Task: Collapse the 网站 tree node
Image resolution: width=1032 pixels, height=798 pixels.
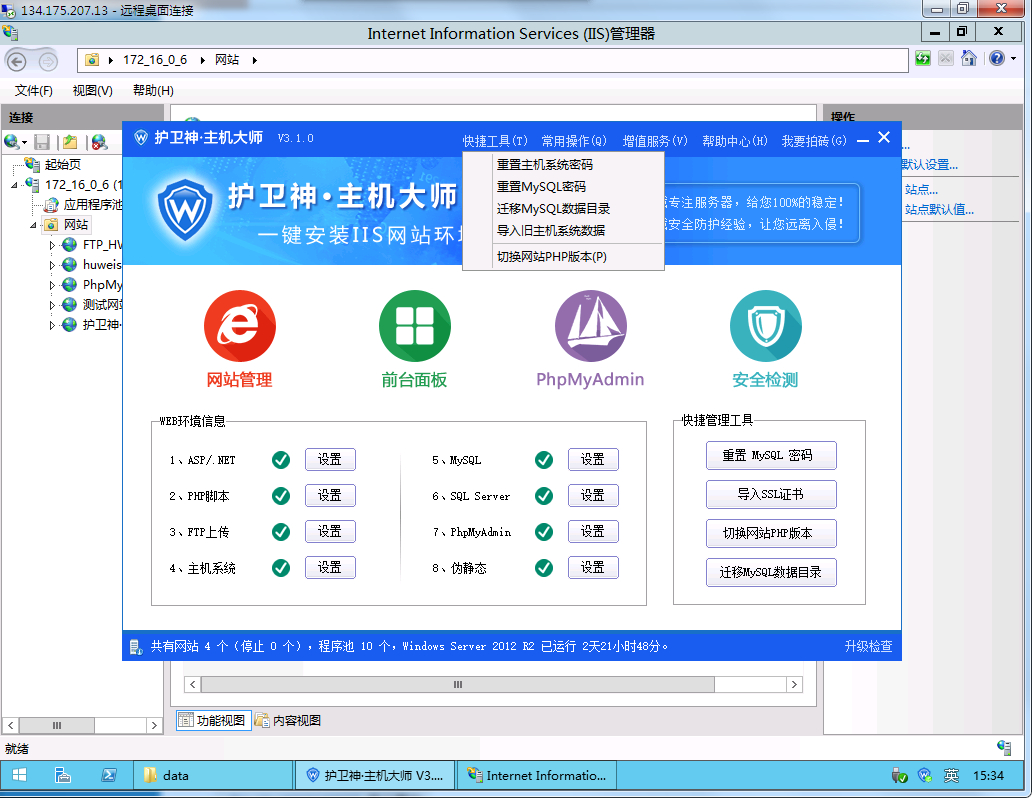Action: (34, 225)
